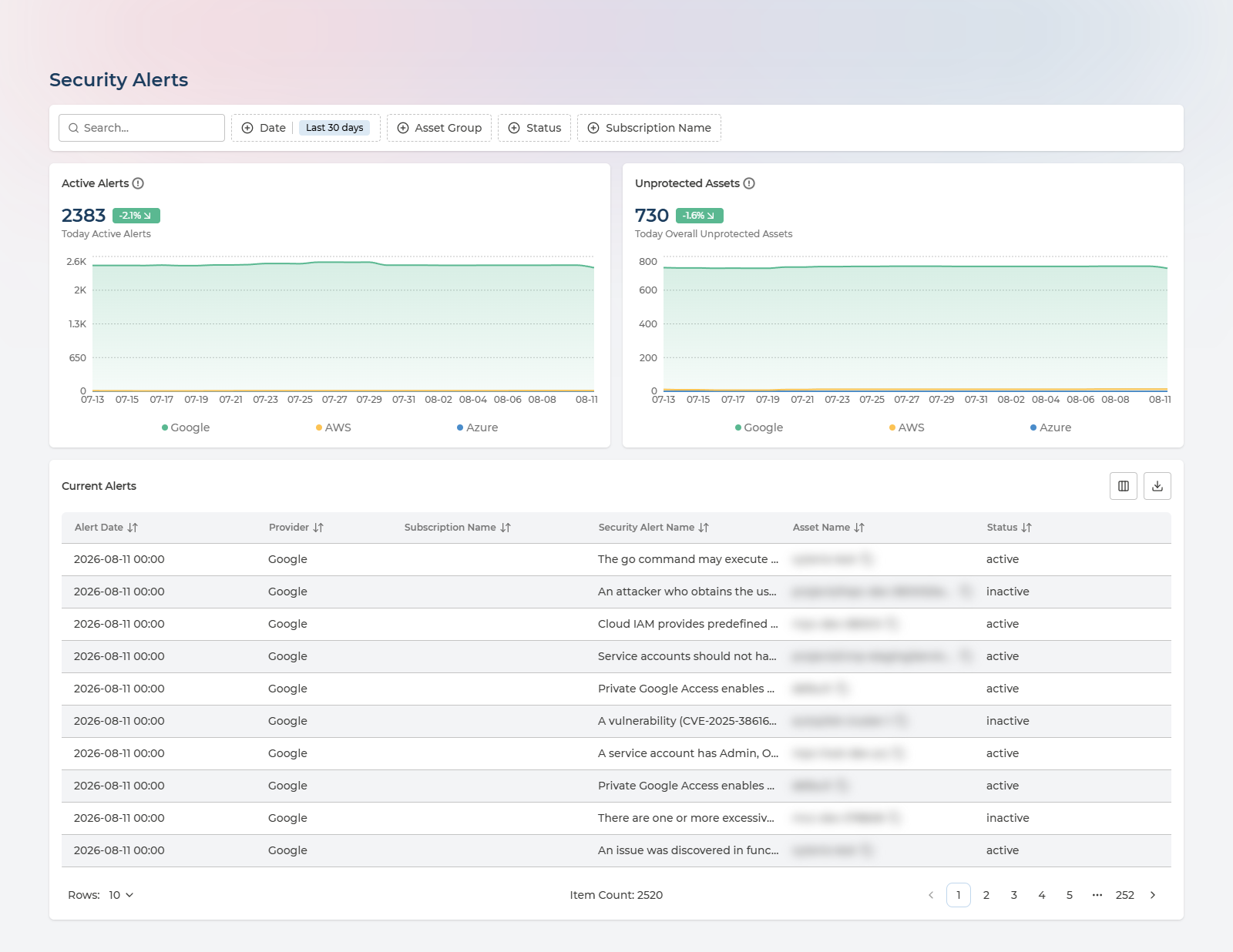Click the -2.1% trend badge

[136, 216]
